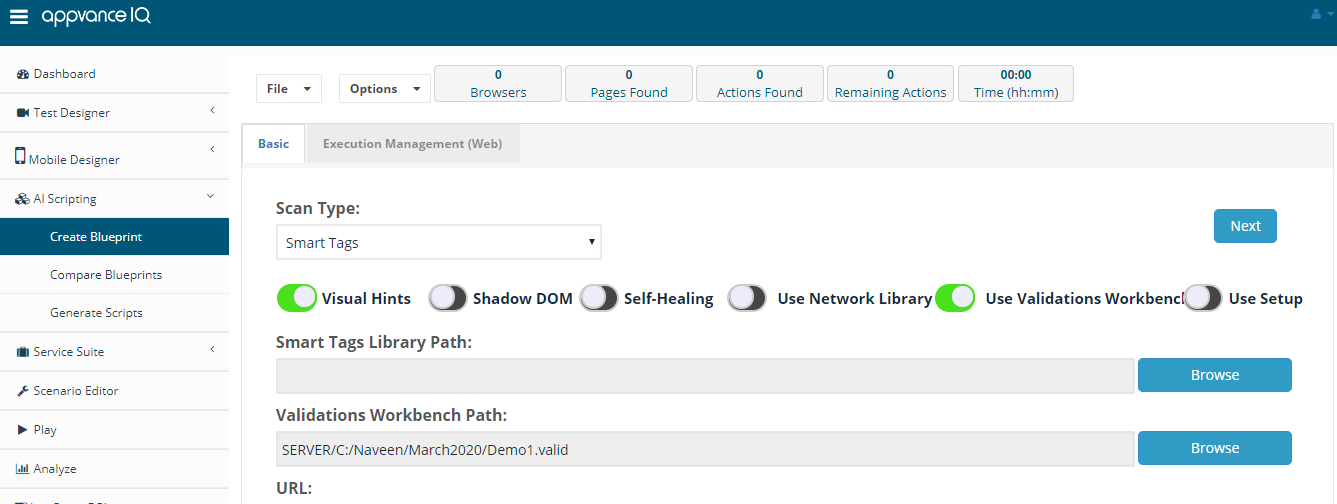Open the File dropdown
Image resolution: width=1337 pixels, height=504 pixels.
tap(289, 89)
